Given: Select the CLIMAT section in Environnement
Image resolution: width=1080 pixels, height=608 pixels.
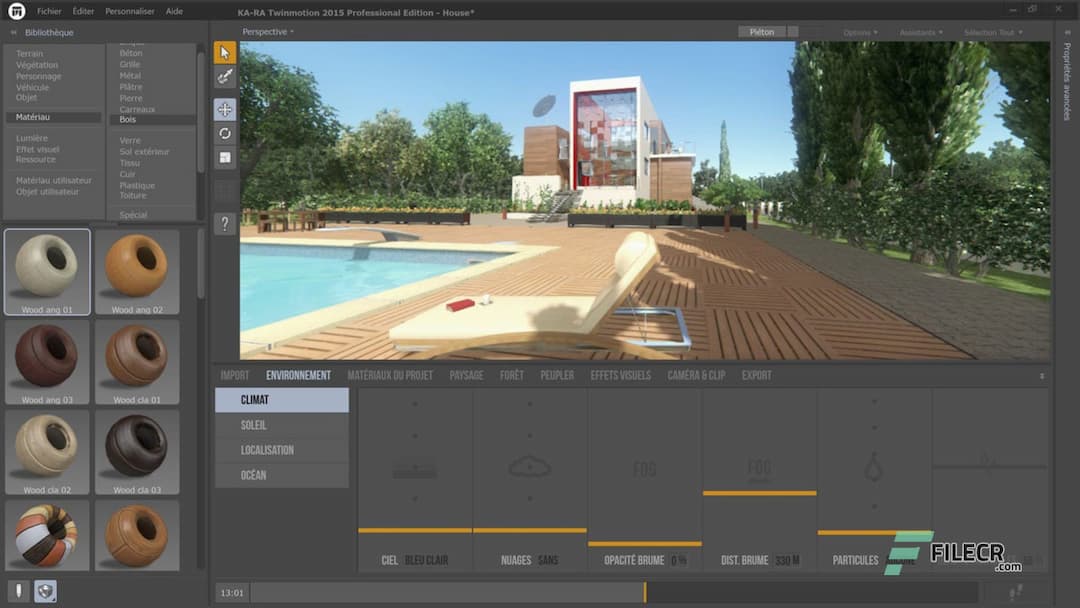Looking at the screenshot, I should point(282,399).
